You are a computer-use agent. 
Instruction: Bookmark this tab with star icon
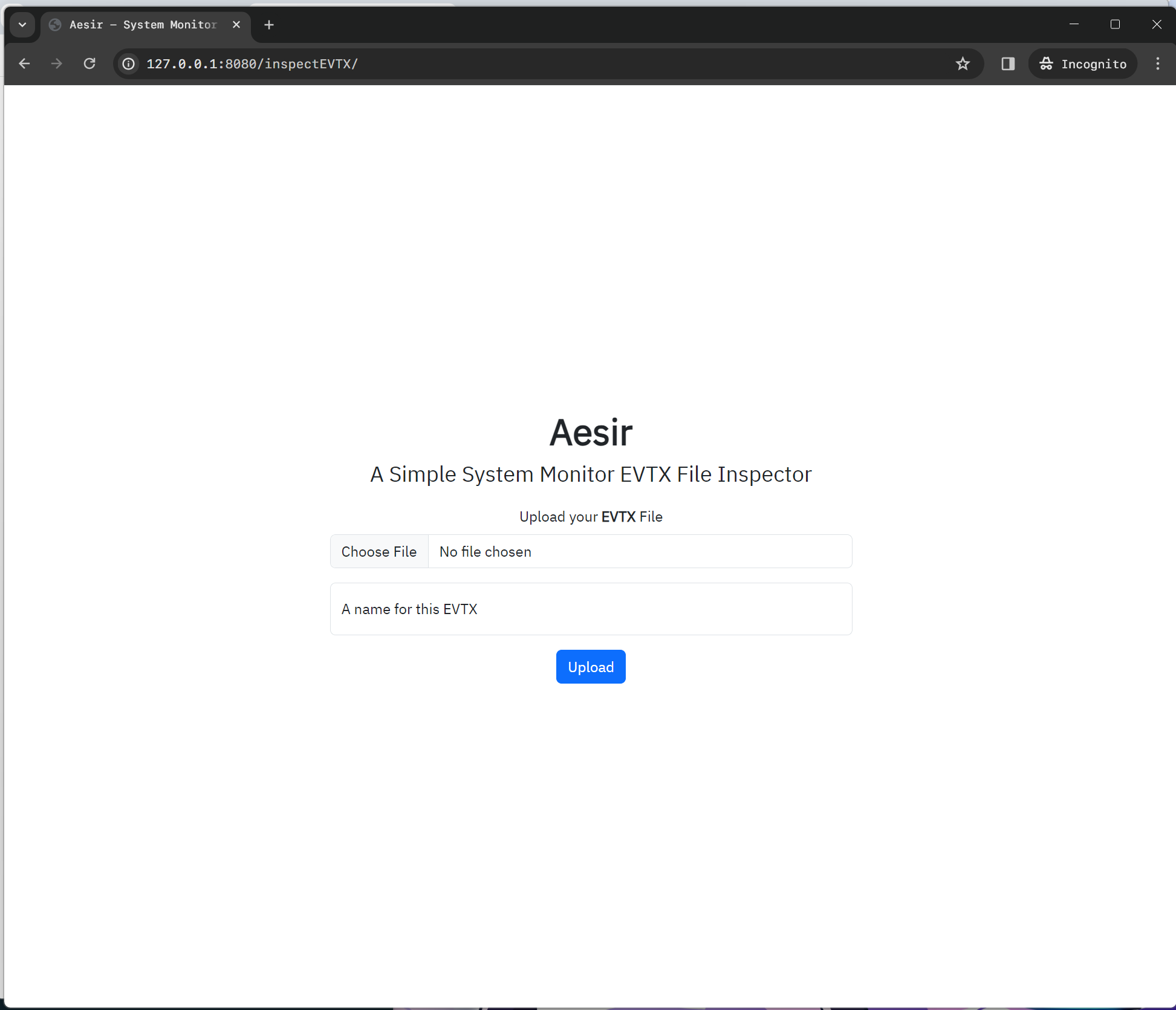[963, 63]
